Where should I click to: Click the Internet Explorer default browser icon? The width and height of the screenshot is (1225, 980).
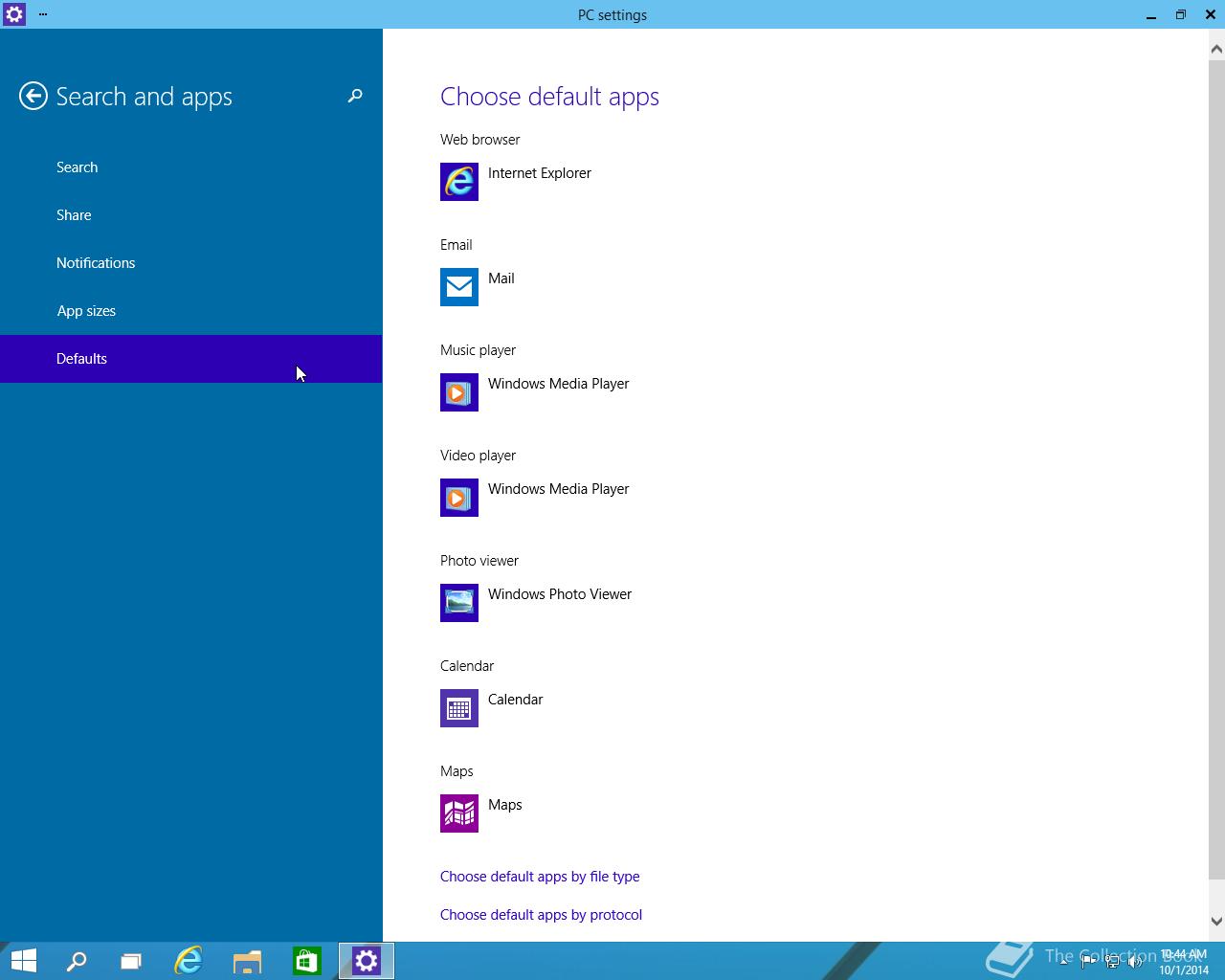coord(459,182)
